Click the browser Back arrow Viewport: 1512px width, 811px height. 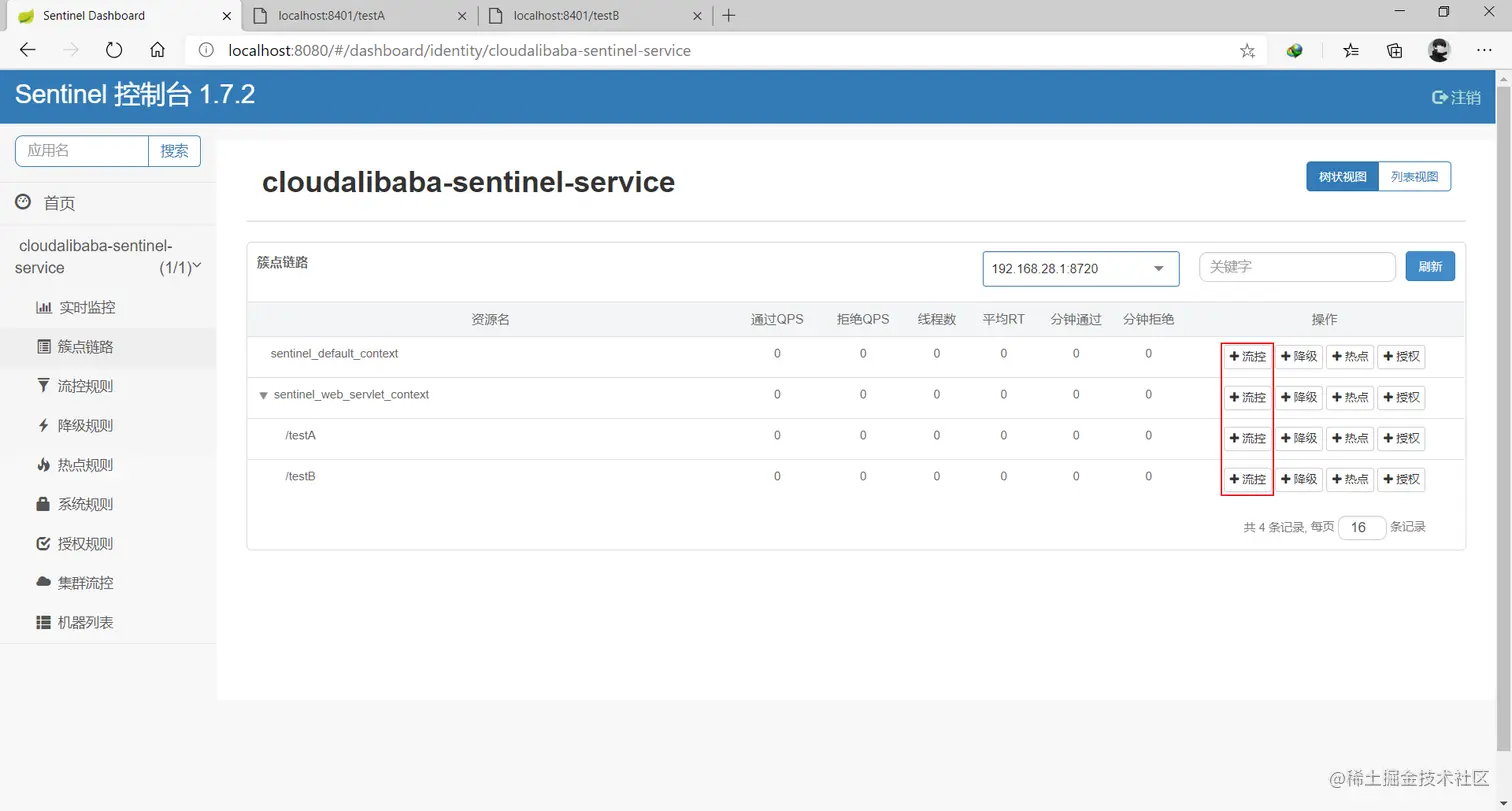[28, 50]
